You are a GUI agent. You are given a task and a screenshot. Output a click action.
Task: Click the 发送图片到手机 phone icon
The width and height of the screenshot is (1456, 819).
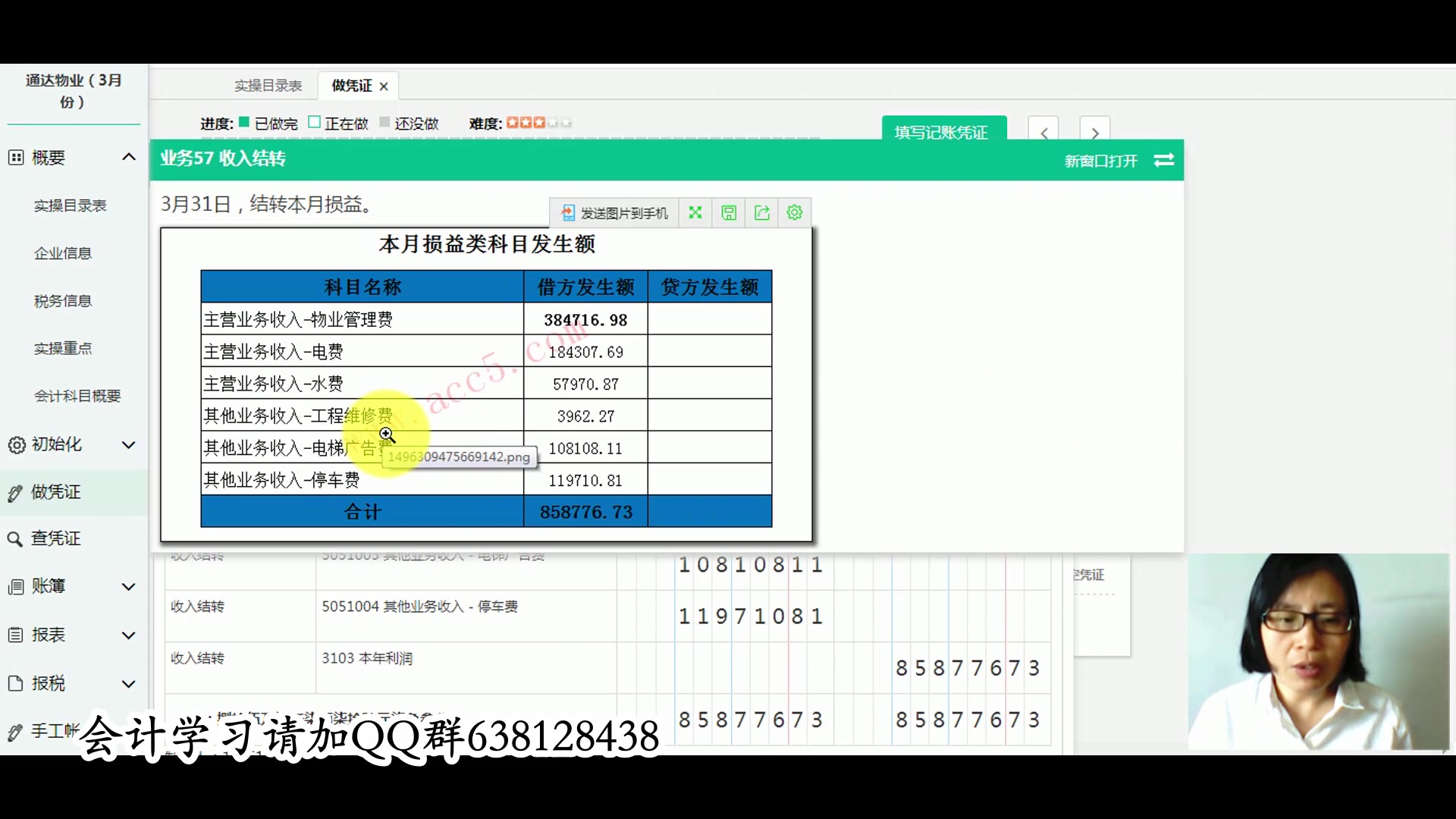pos(568,212)
